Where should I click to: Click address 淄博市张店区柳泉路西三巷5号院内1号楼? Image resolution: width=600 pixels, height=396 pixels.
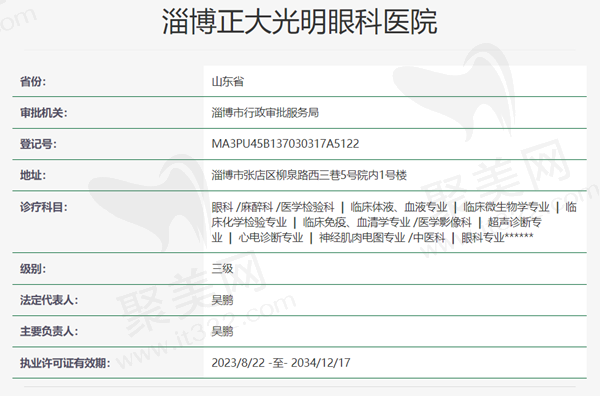coord(309,176)
